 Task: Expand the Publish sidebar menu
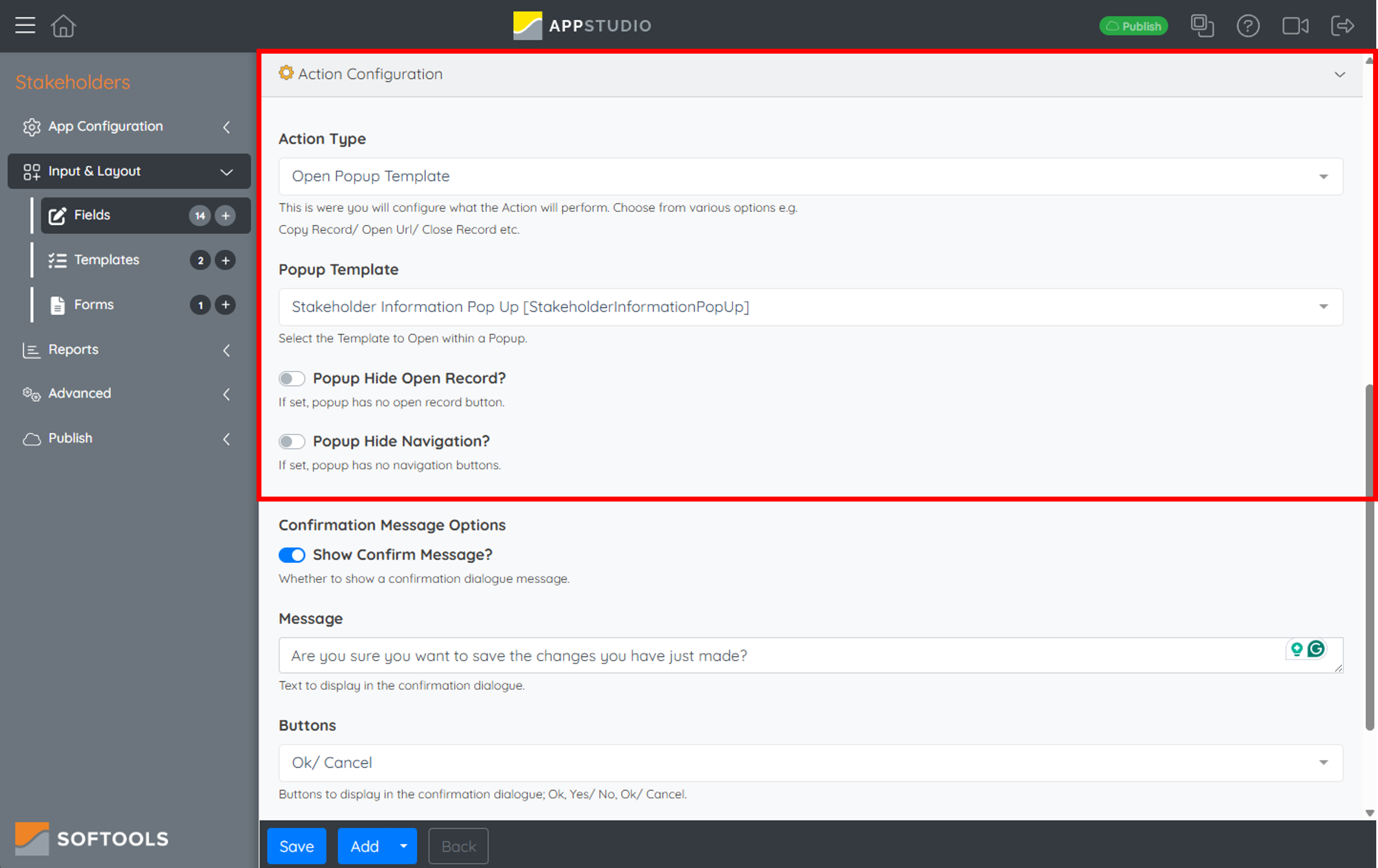coord(129,439)
